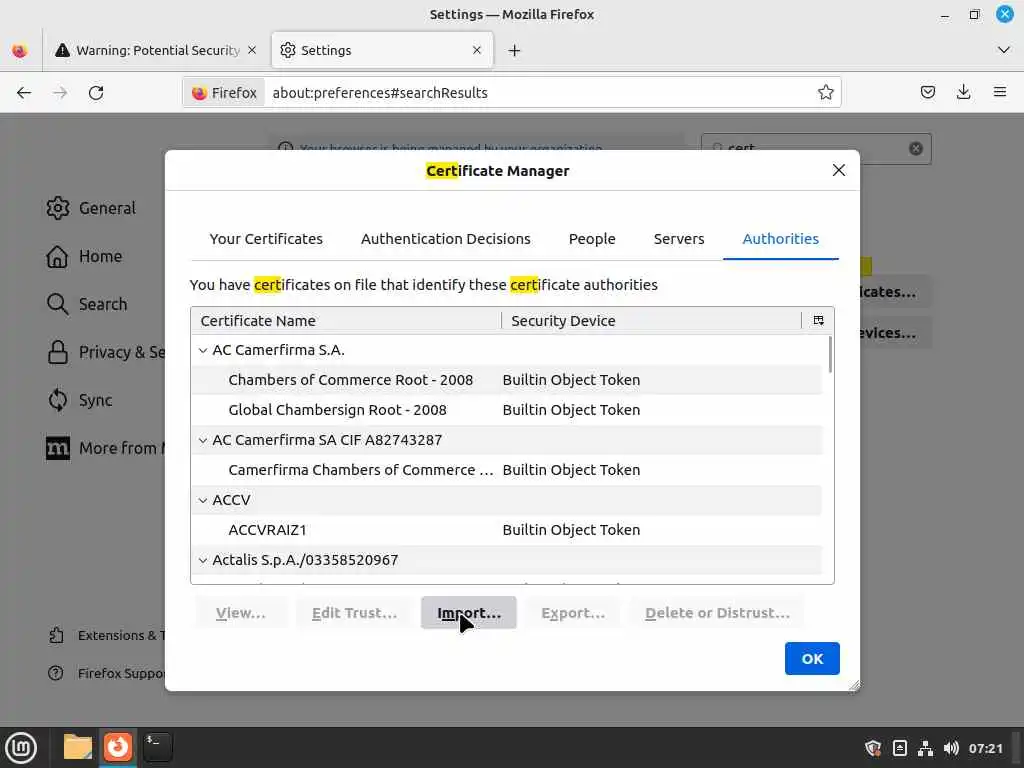Launch the file manager from taskbar
The height and width of the screenshot is (768, 1024).
point(77,747)
